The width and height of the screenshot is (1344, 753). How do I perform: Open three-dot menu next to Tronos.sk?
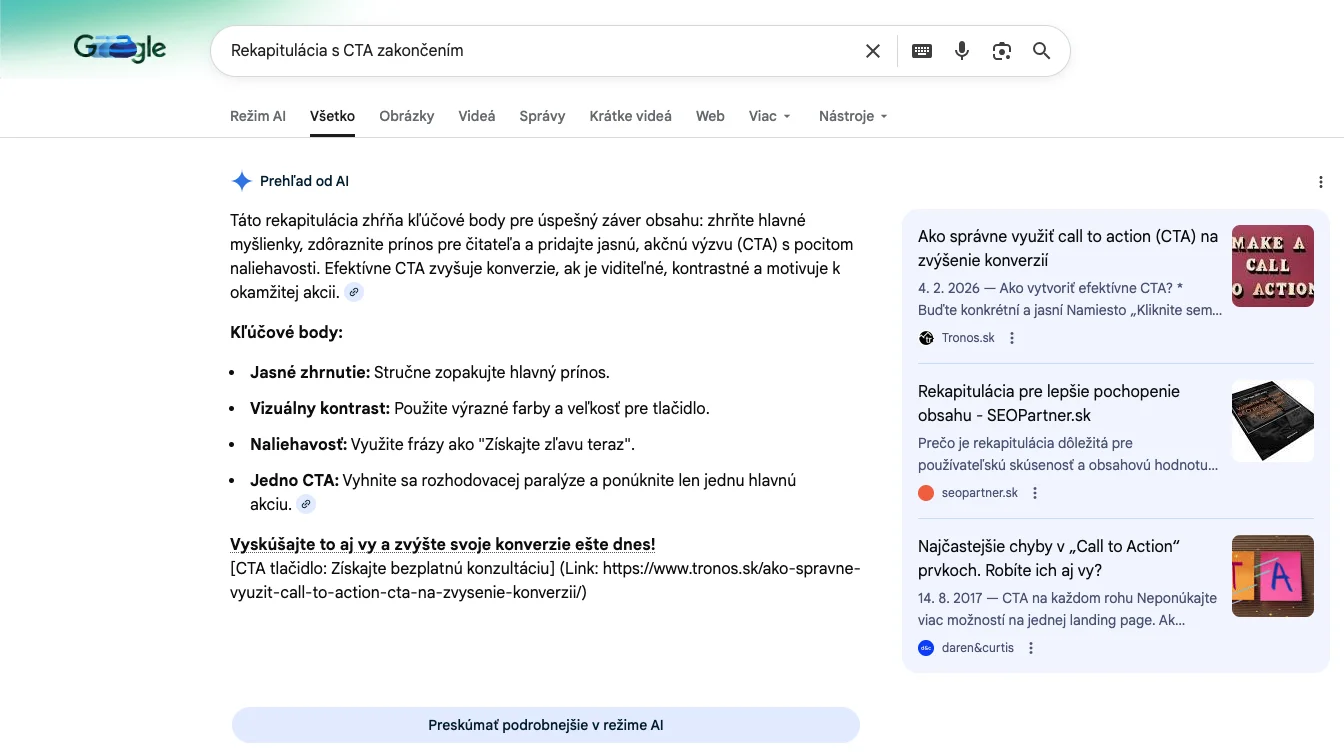[x=1012, y=338]
